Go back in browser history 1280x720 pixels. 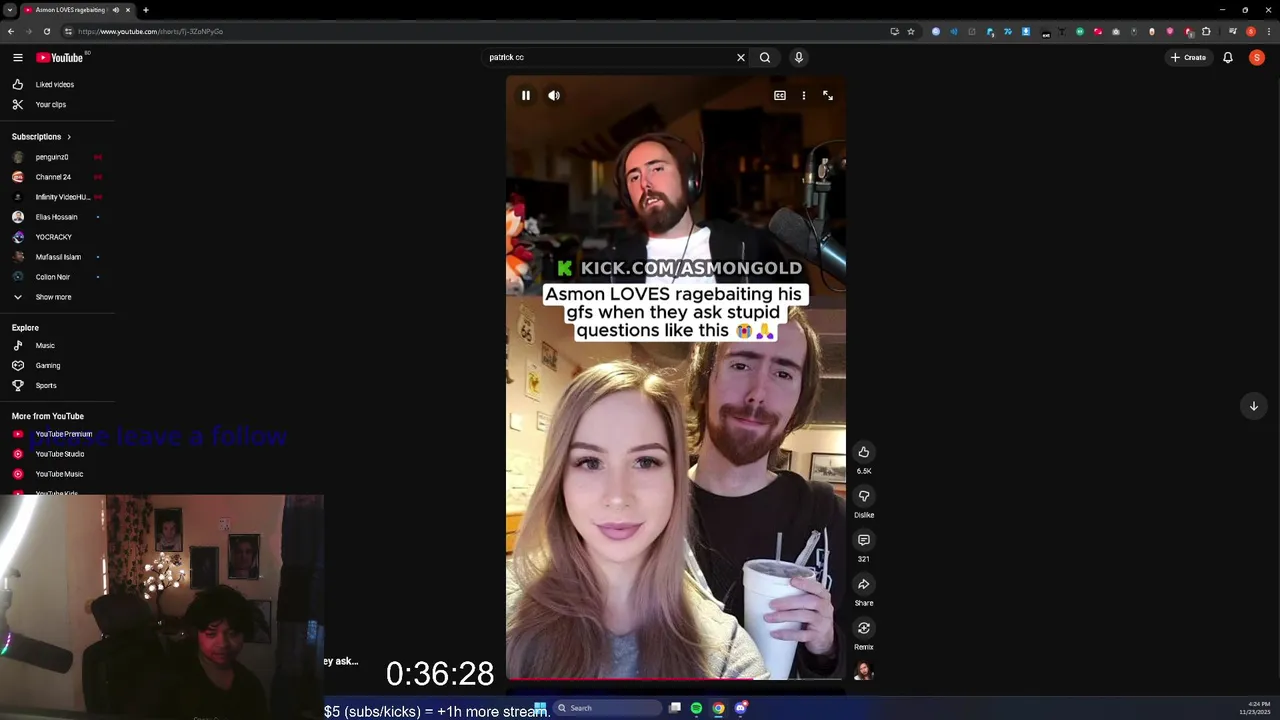tap(11, 31)
